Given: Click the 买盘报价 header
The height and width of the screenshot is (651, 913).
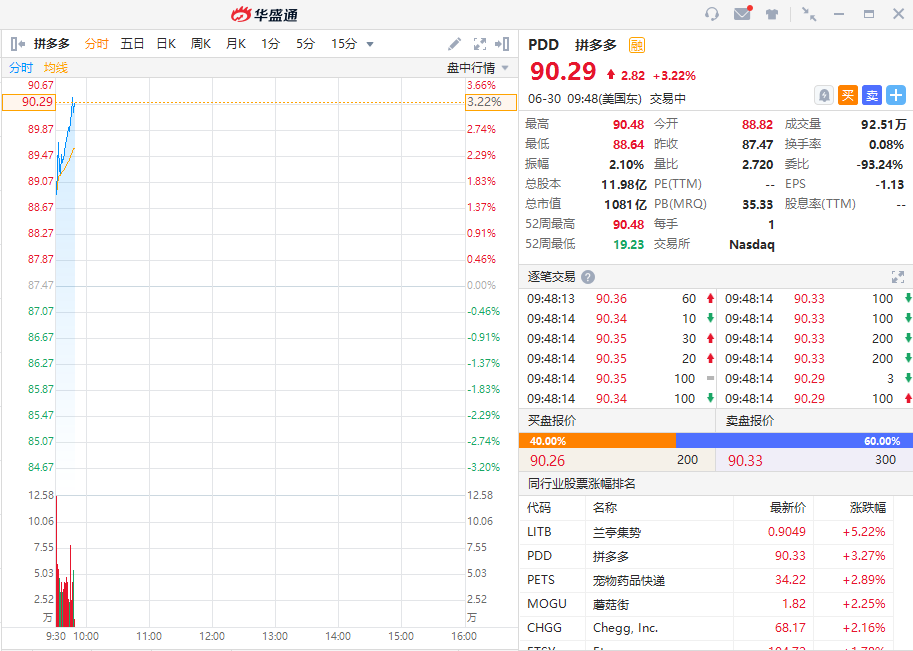Looking at the screenshot, I should [552, 421].
